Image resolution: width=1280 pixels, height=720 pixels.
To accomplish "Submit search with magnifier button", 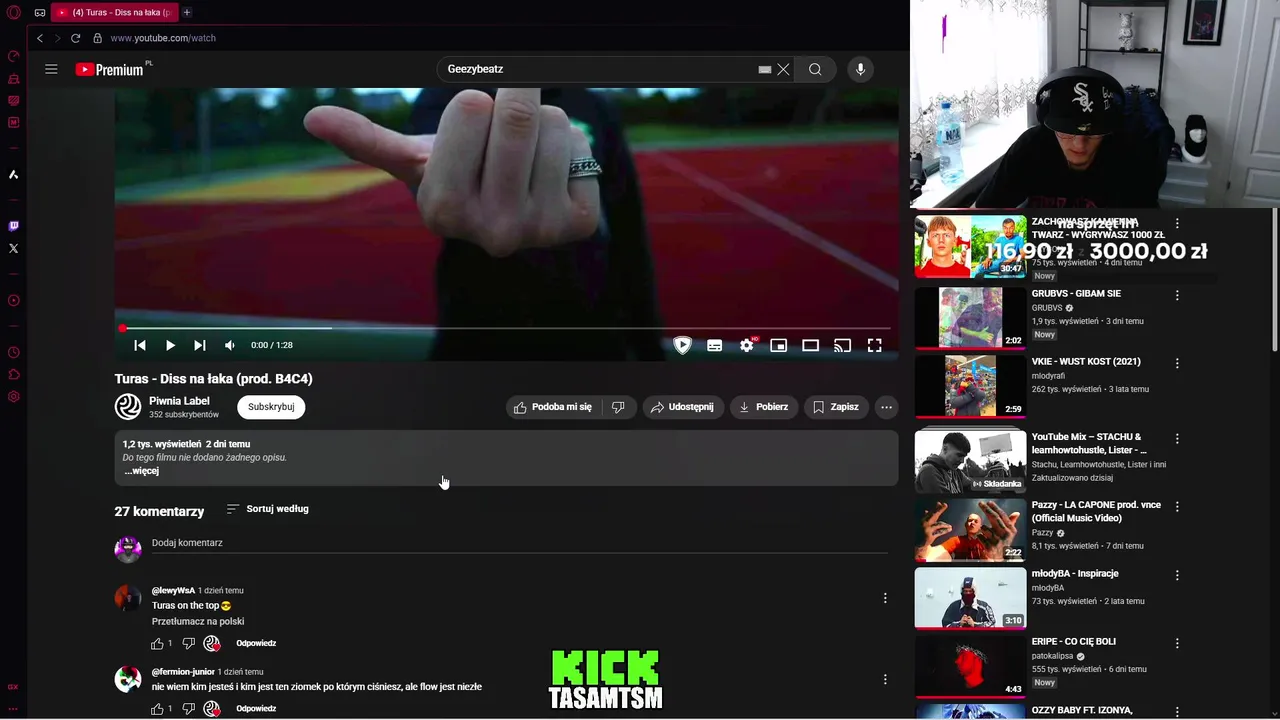I will [815, 69].
